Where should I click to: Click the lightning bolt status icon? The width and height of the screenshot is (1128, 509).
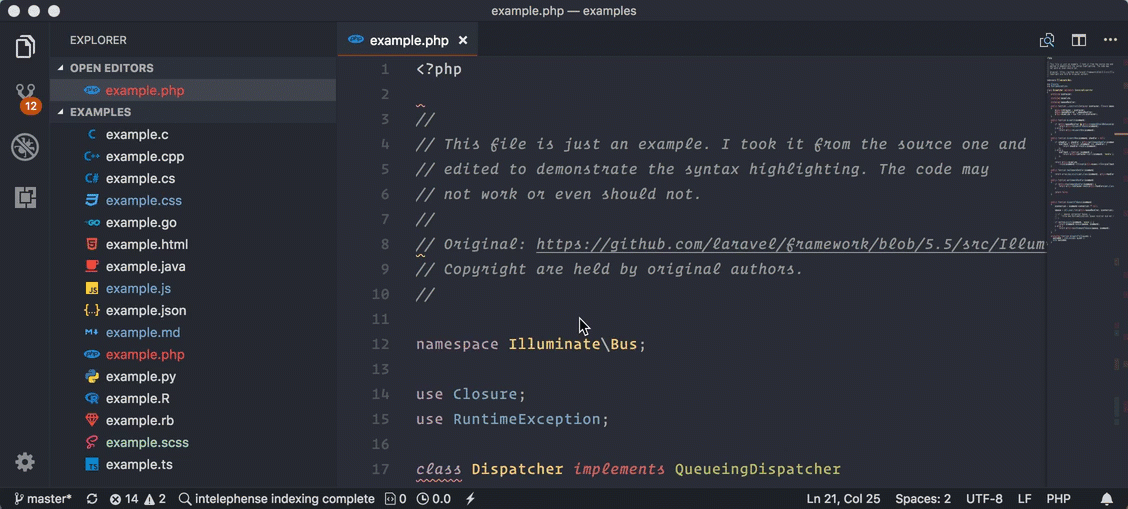[x=470, y=499]
